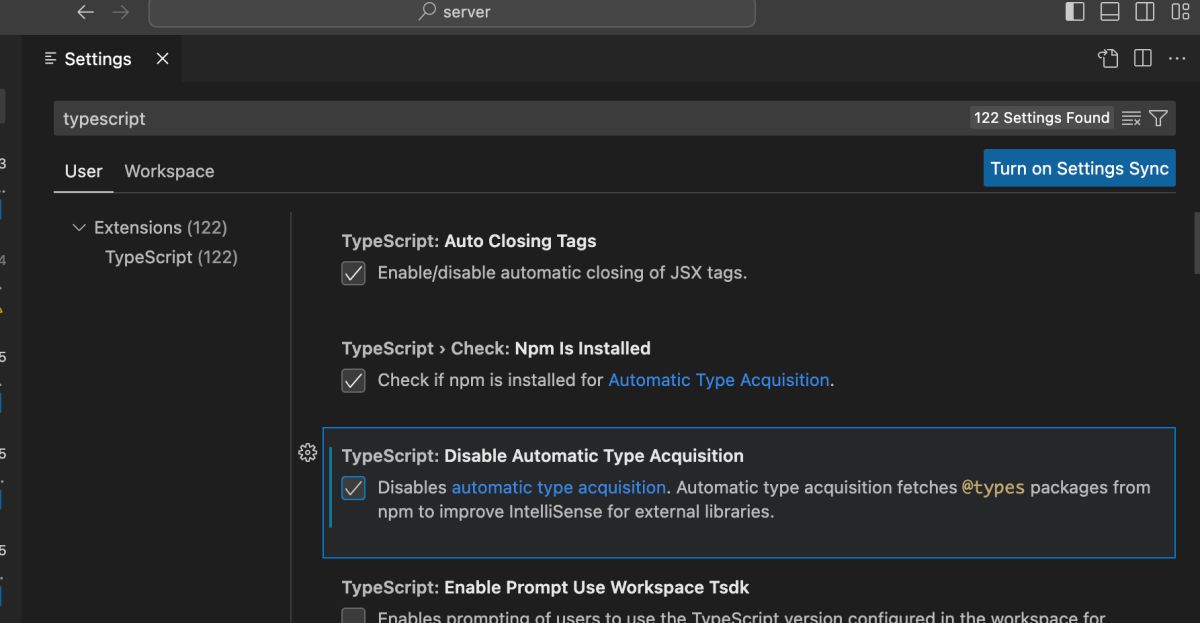Image resolution: width=1200 pixels, height=623 pixels.
Task: Toggle the secondary side bar layout icon
Action: pos(1145,12)
